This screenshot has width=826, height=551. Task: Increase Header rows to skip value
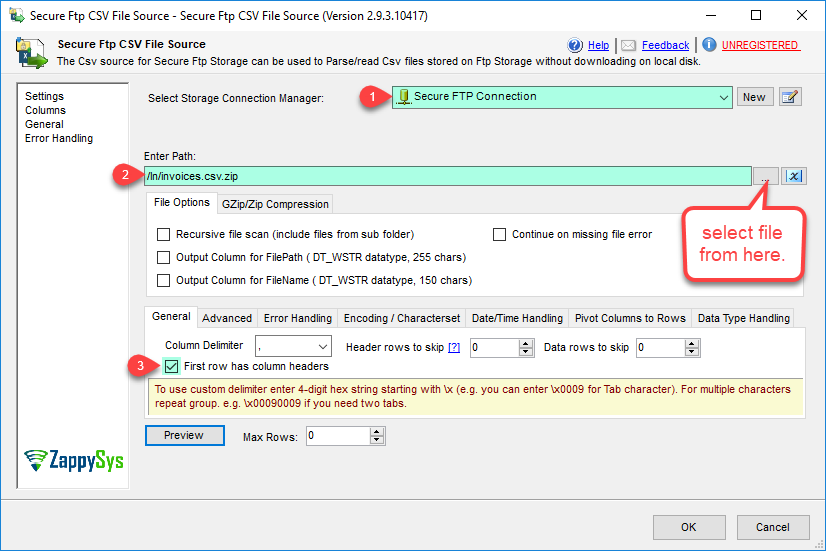[526, 343]
